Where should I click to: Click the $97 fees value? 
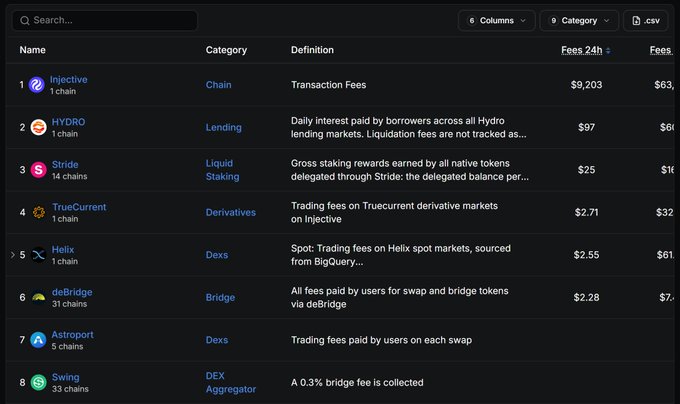point(586,127)
